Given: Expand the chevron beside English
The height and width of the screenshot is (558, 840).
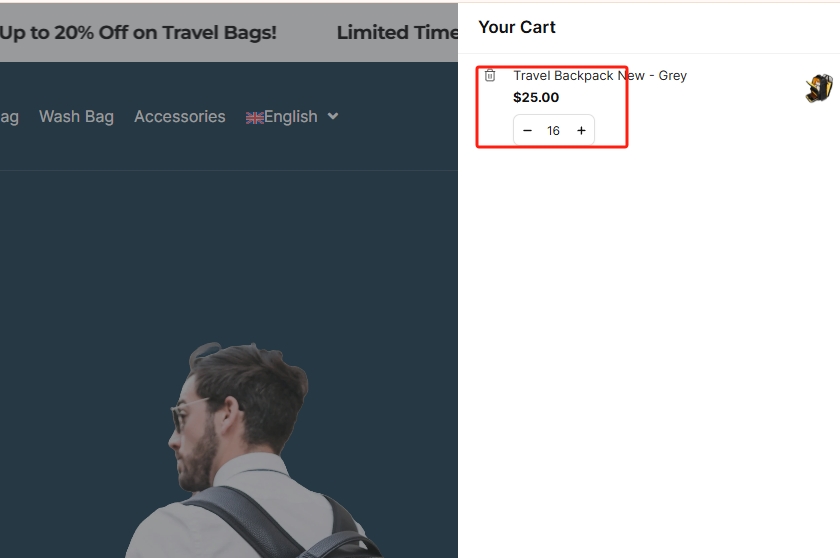Looking at the screenshot, I should pyautogui.click(x=333, y=116).
